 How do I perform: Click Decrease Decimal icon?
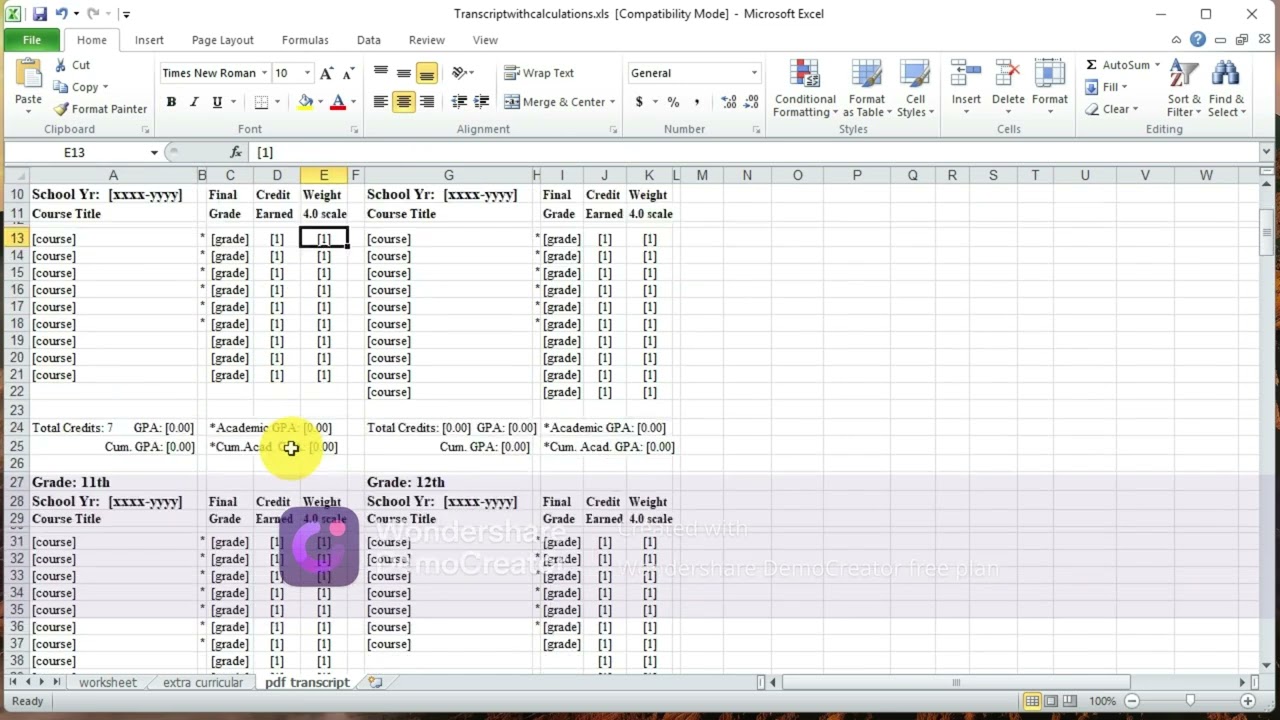(x=751, y=102)
